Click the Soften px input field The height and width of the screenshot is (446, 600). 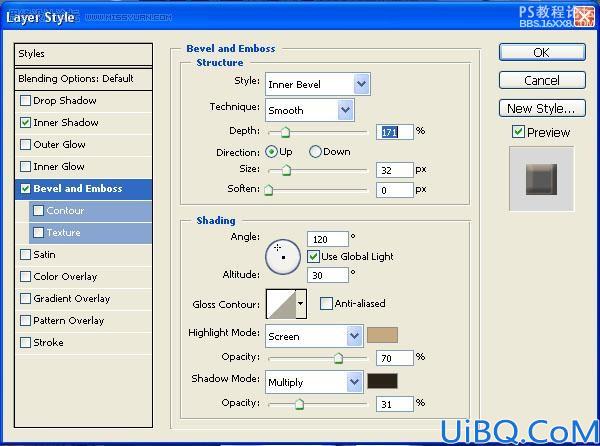(x=395, y=190)
